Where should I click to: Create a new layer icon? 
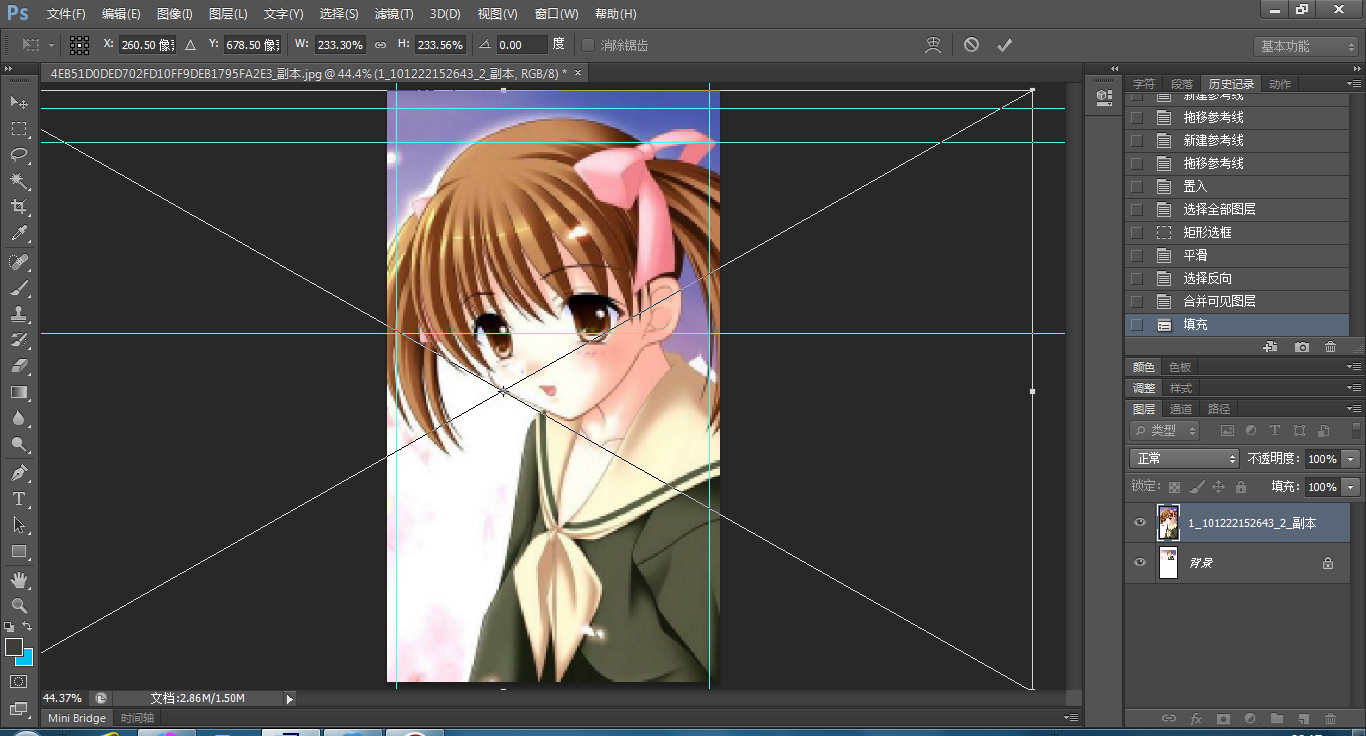[x=1303, y=718]
